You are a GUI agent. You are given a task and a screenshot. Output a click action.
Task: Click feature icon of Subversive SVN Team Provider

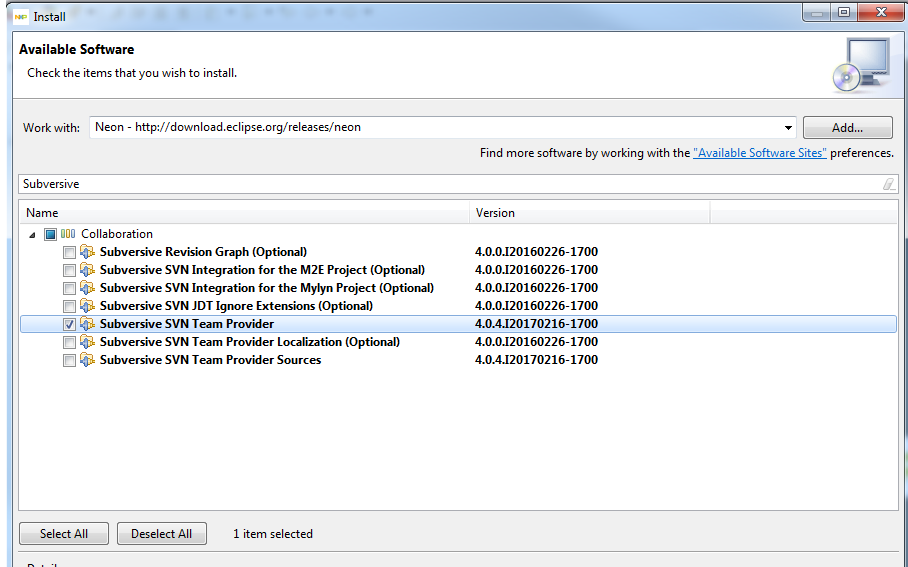[87, 324]
